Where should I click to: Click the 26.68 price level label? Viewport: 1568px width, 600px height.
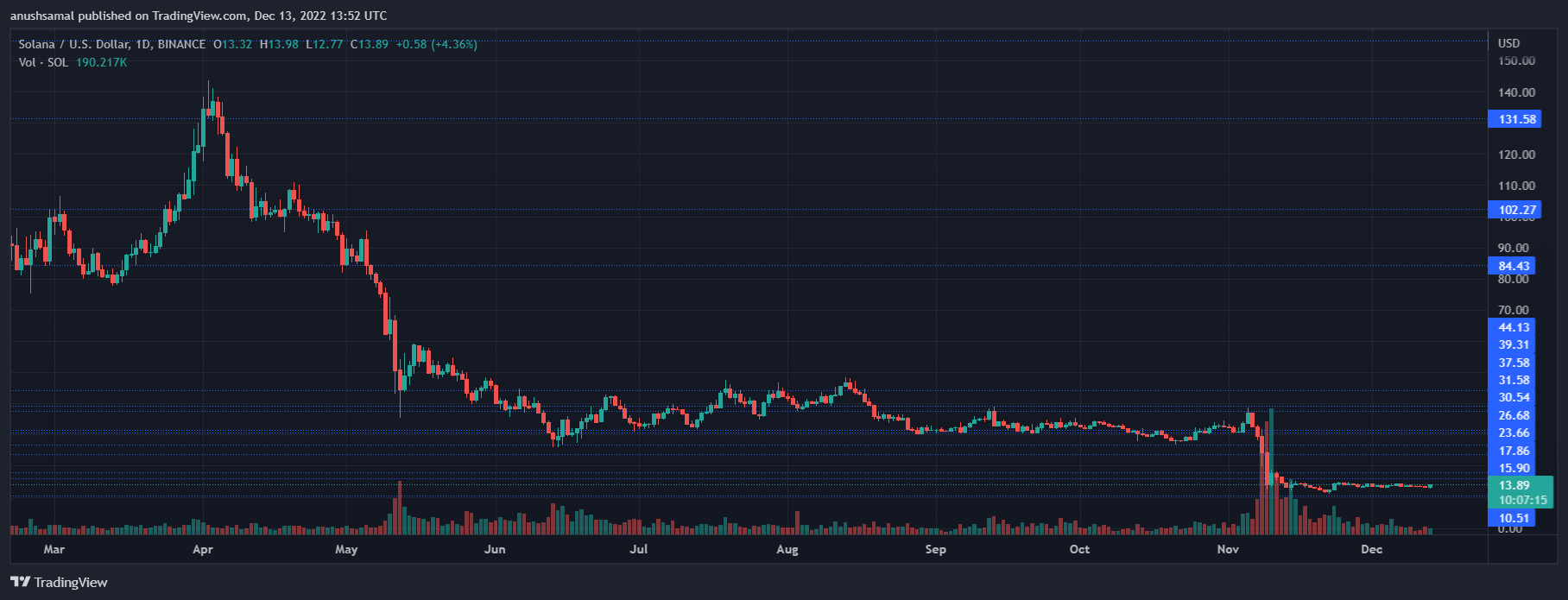(1514, 415)
